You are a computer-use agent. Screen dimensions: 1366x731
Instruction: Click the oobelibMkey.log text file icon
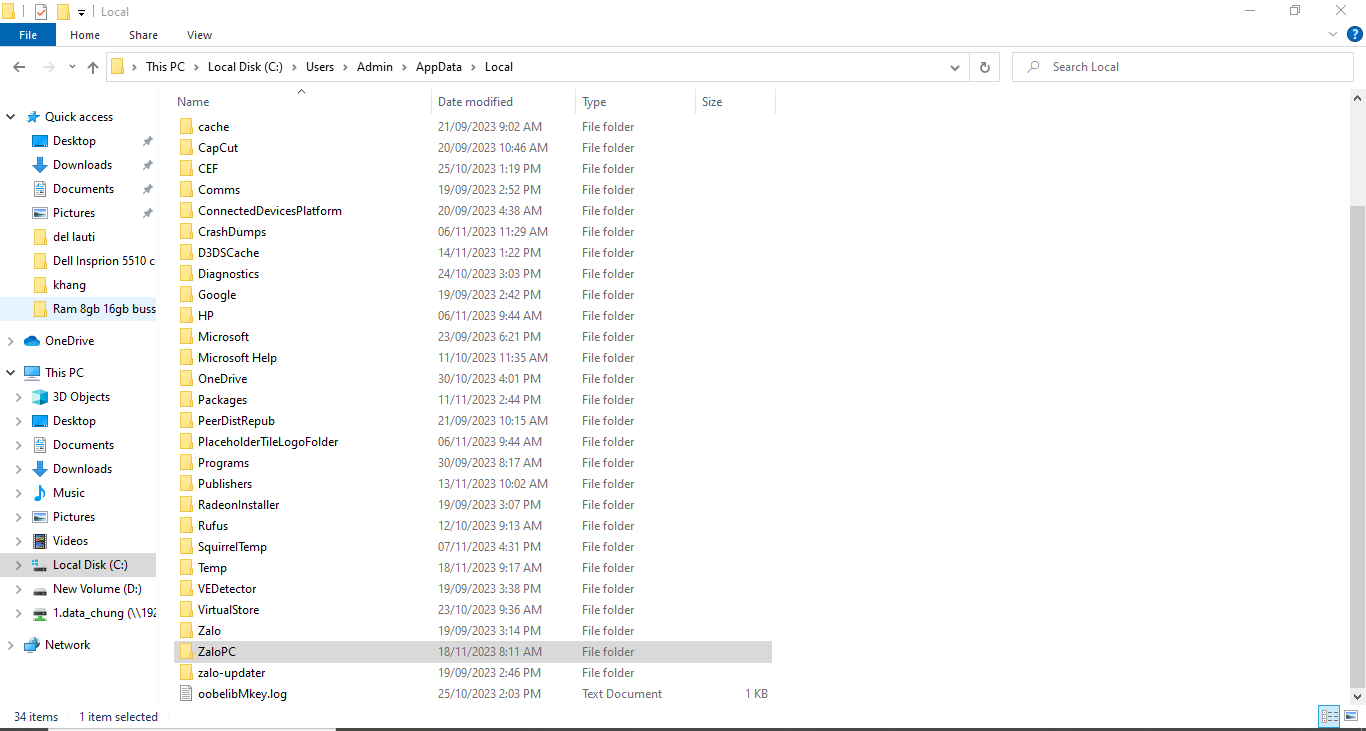[186, 694]
